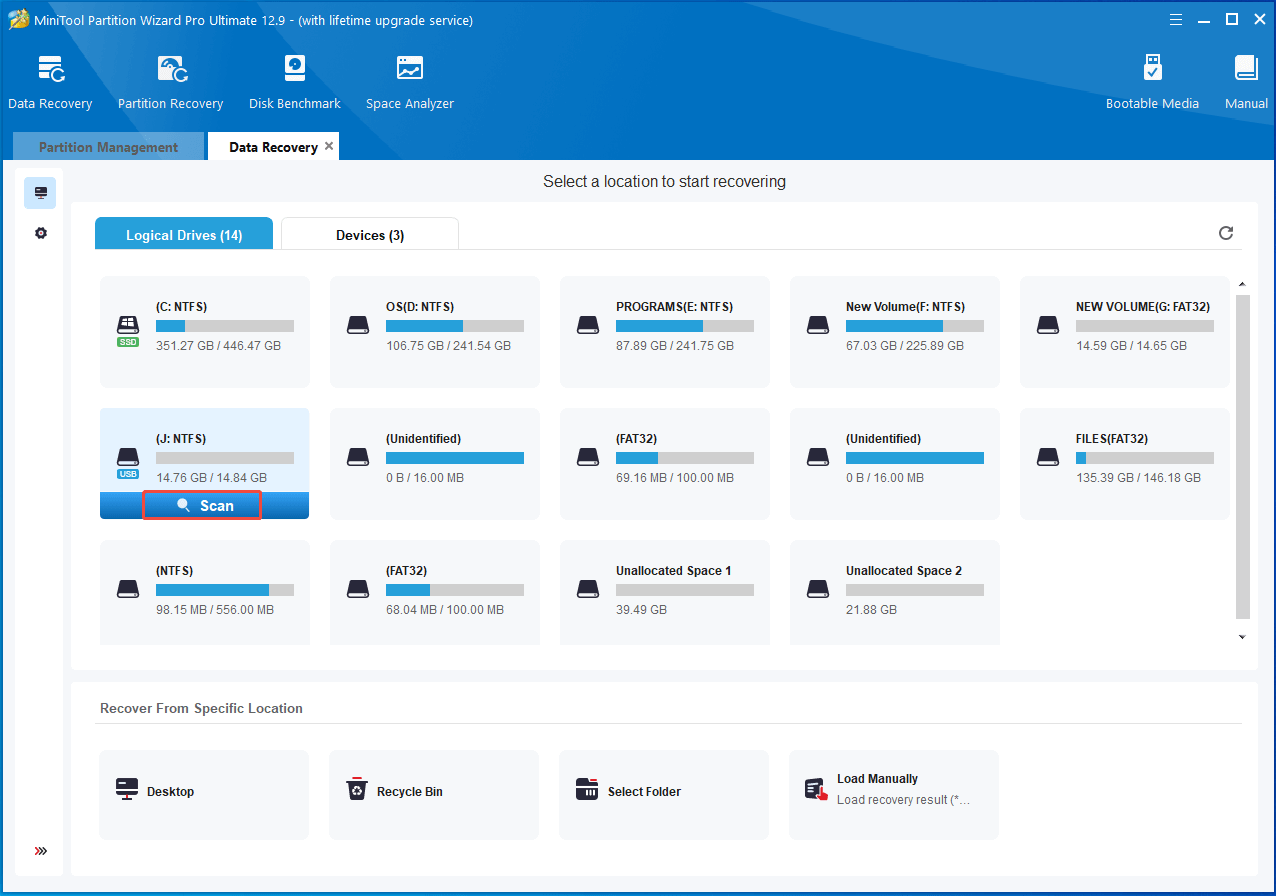The image size is (1276, 896).
Task: Select the 68.04 MB FAT32 partition icon
Action: click(358, 589)
